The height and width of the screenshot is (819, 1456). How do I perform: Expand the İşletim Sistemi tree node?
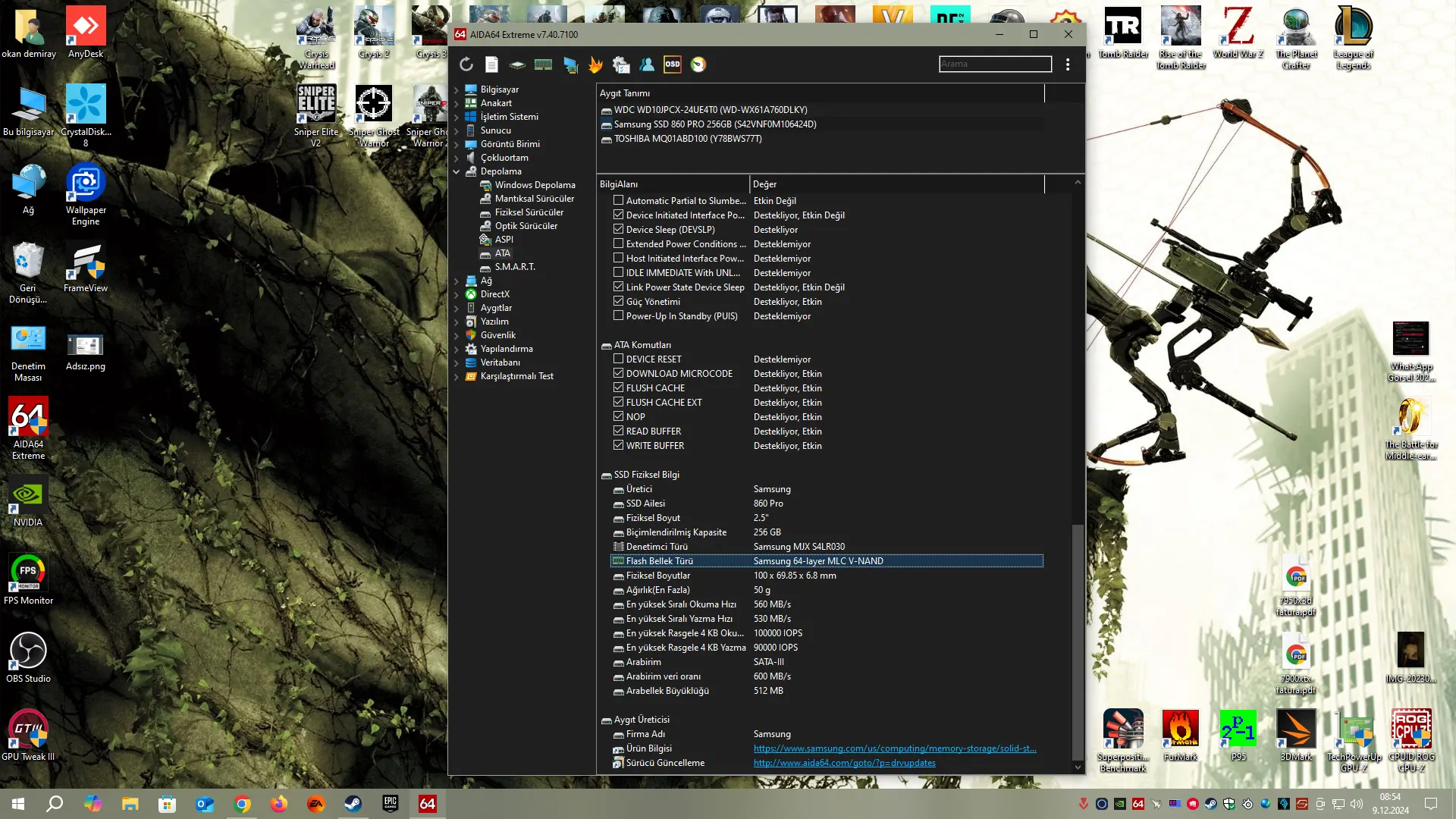tap(457, 117)
